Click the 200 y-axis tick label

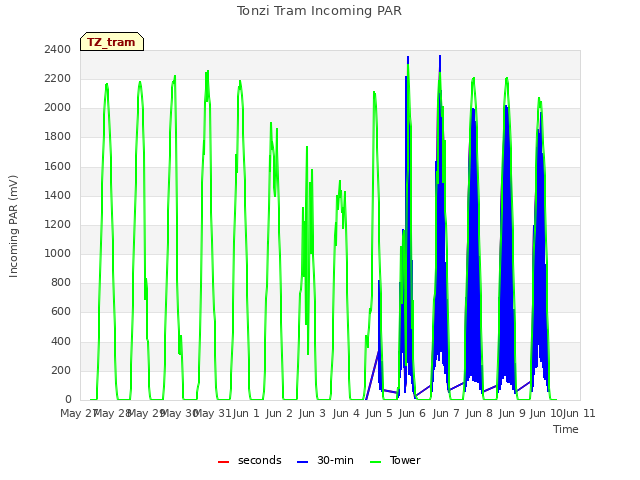(61, 371)
